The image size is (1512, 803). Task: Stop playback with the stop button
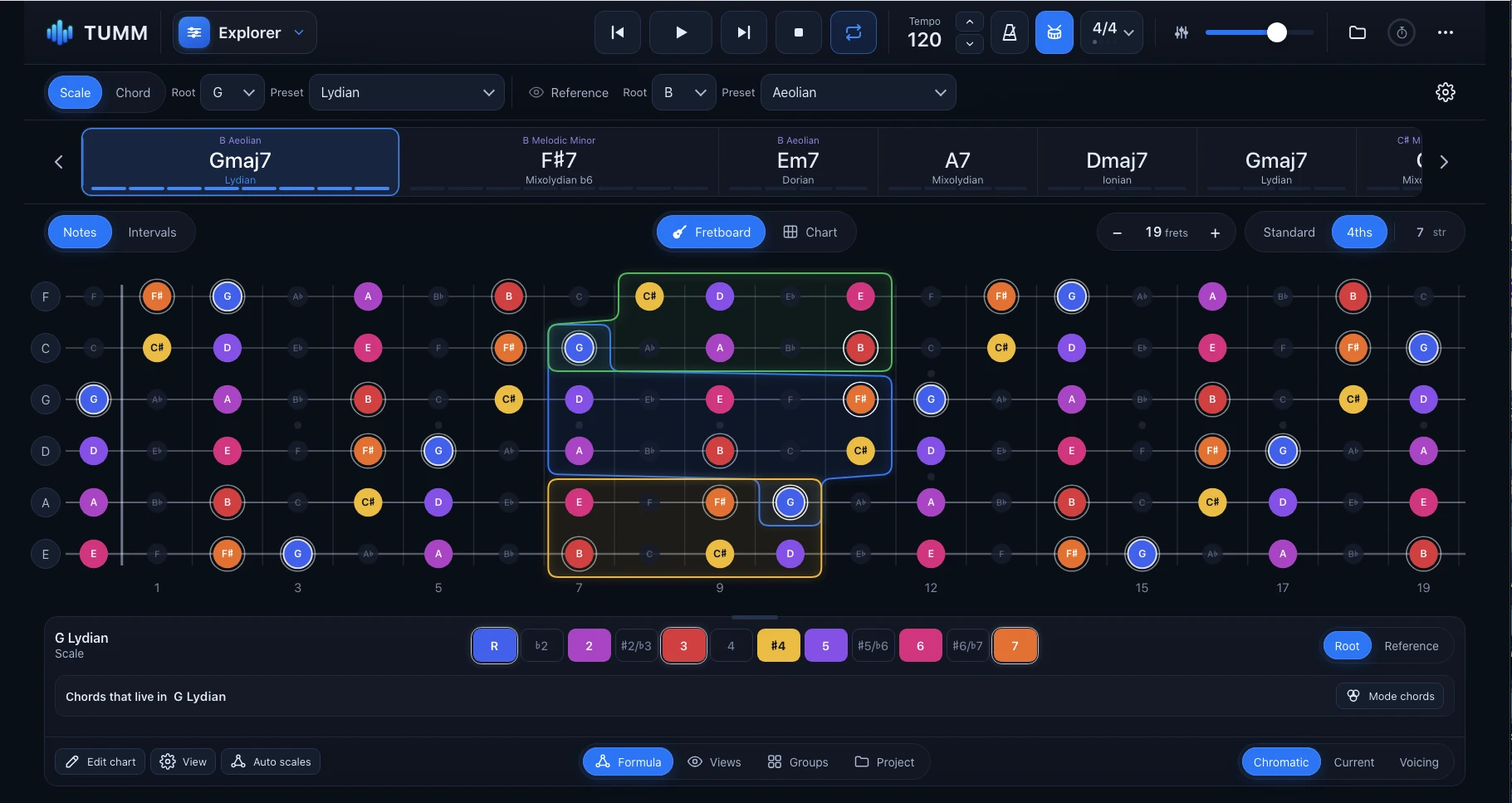point(798,32)
